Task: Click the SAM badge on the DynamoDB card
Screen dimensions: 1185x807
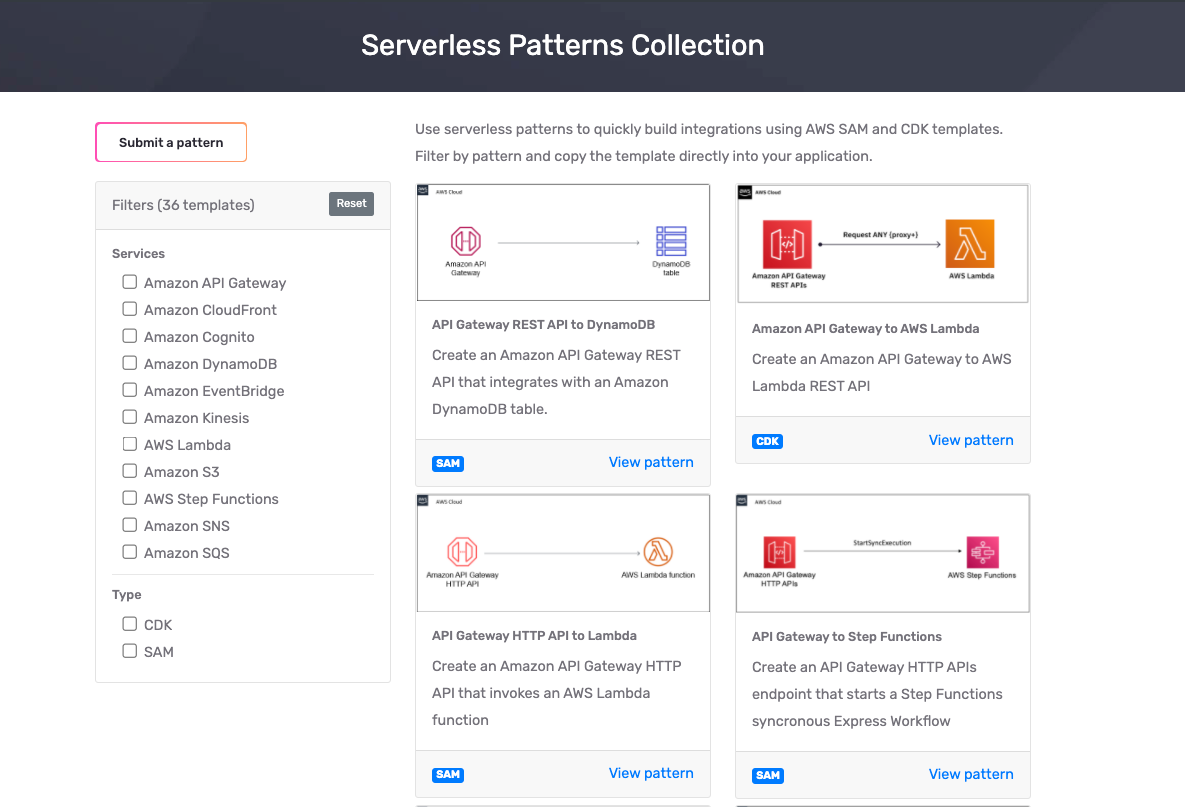Action: click(x=448, y=463)
